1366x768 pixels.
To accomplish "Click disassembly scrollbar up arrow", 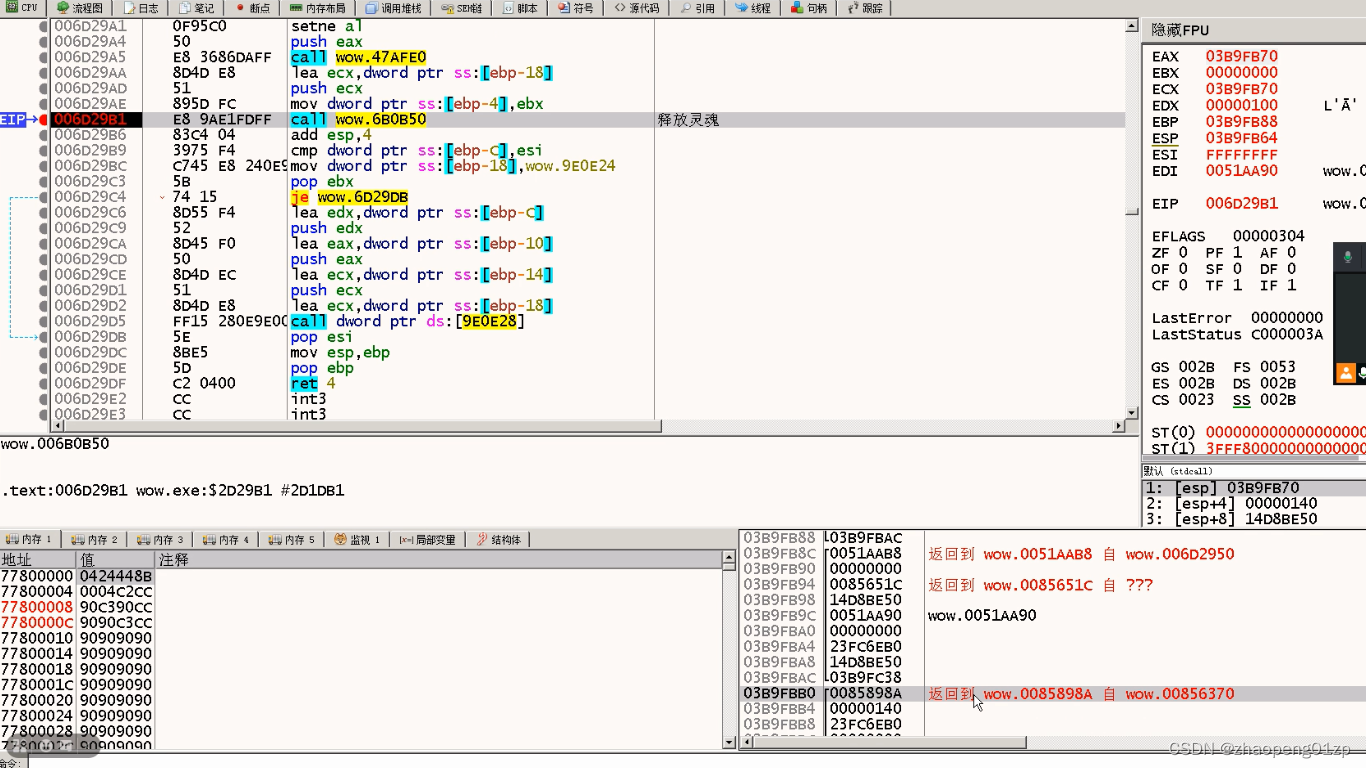I will click(x=1131, y=27).
